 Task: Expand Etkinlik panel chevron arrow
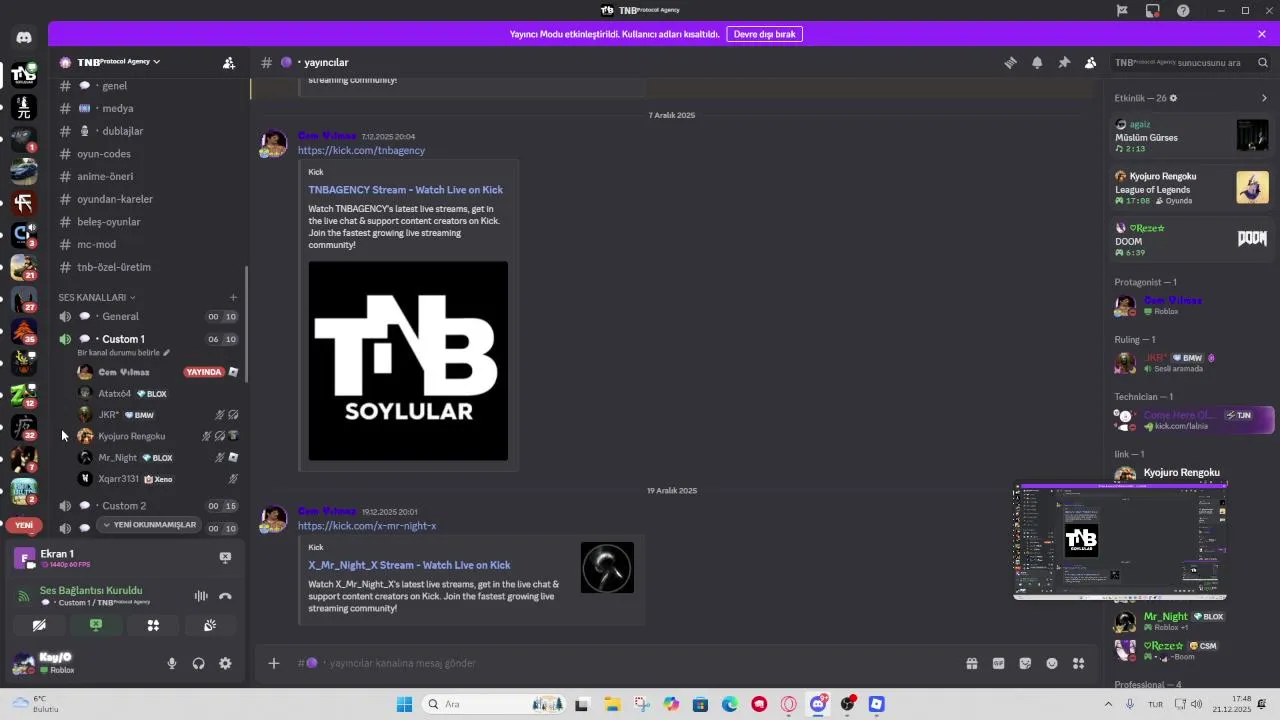coord(1264,98)
